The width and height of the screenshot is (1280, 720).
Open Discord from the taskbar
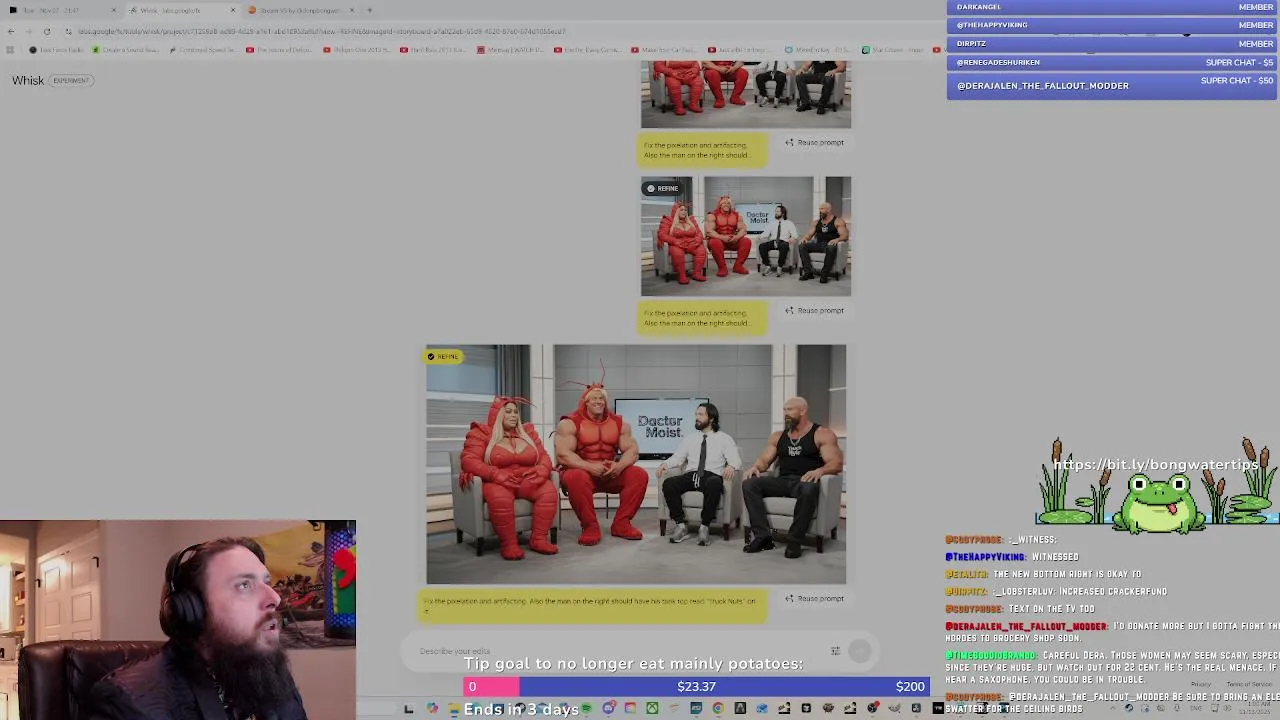pos(608,708)
